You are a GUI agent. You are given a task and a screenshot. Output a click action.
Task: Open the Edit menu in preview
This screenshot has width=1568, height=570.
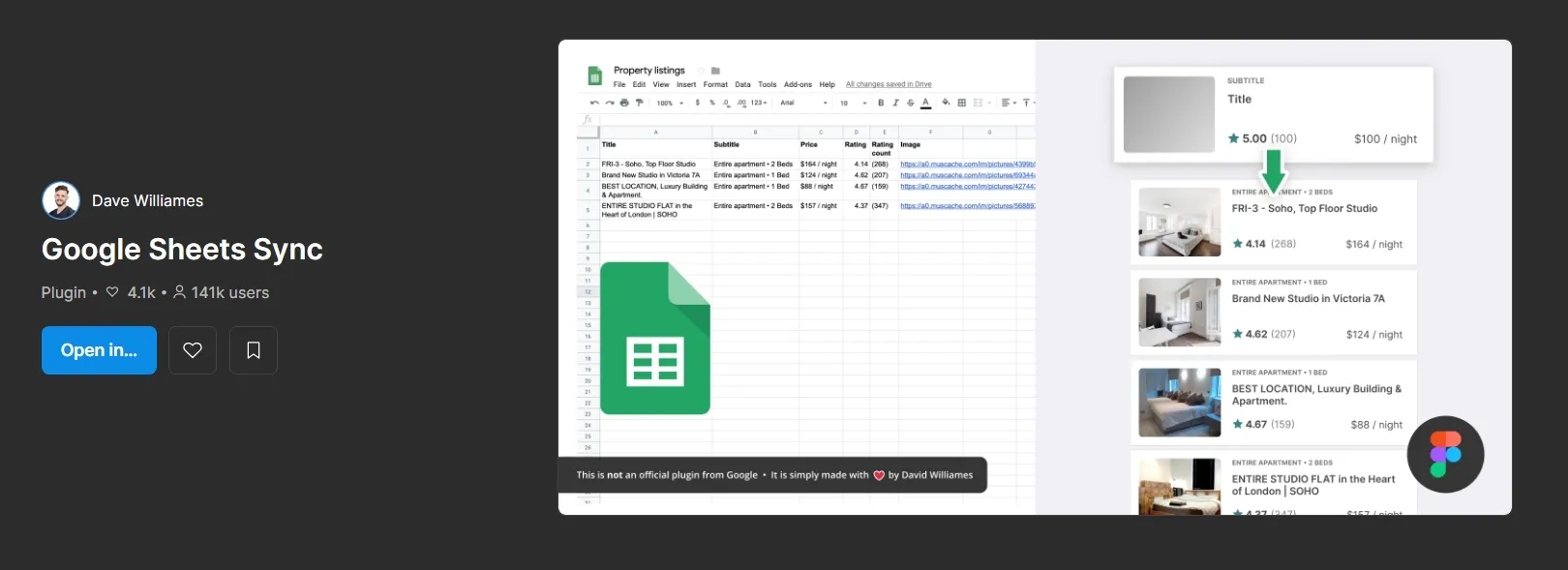point(639,84)
